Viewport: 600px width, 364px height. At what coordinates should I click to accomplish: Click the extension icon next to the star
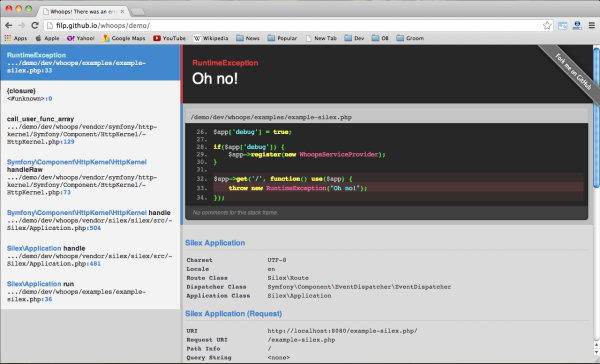[x=562, y=26]
